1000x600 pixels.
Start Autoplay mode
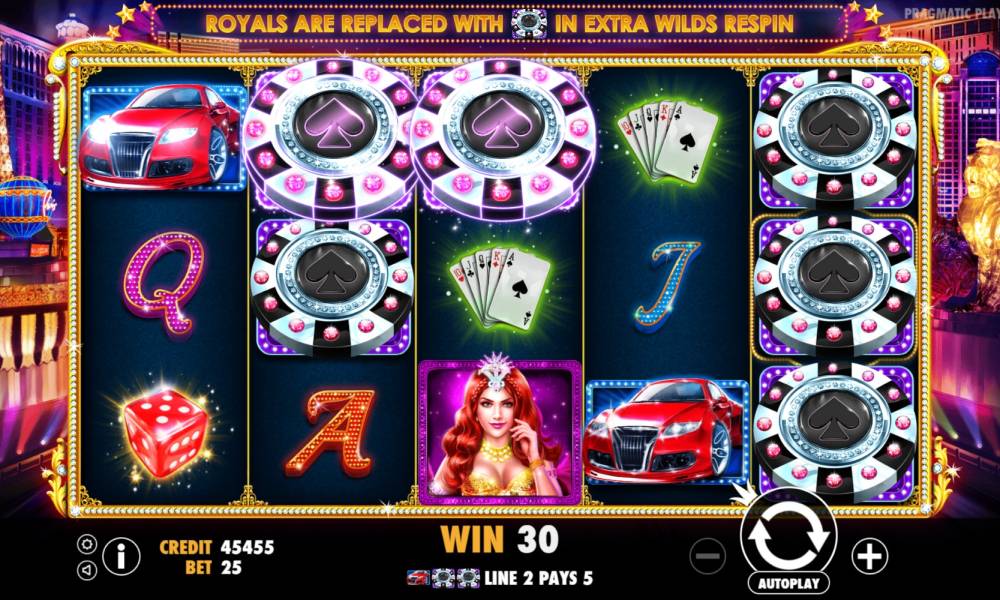788,583
